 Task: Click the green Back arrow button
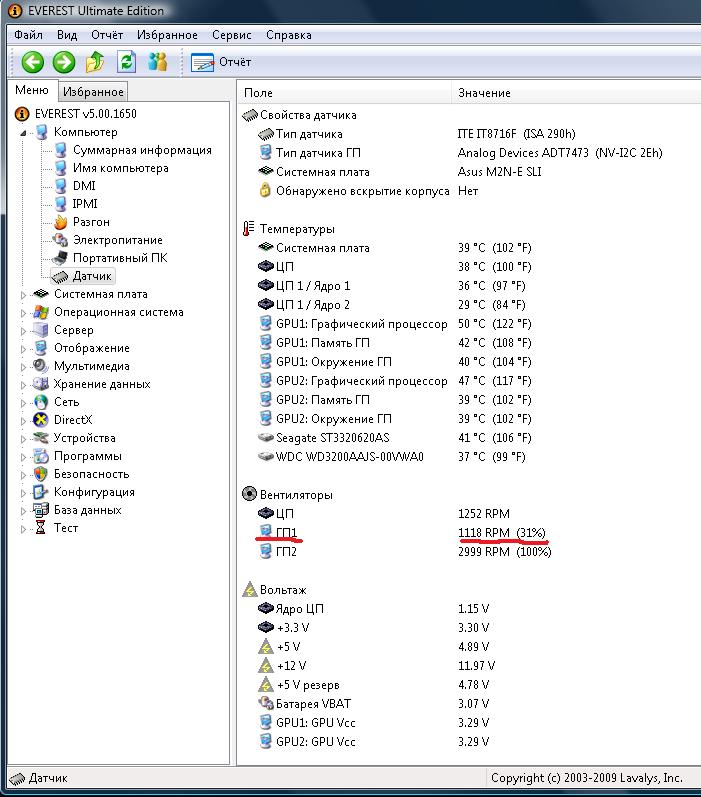click(33, 63)
